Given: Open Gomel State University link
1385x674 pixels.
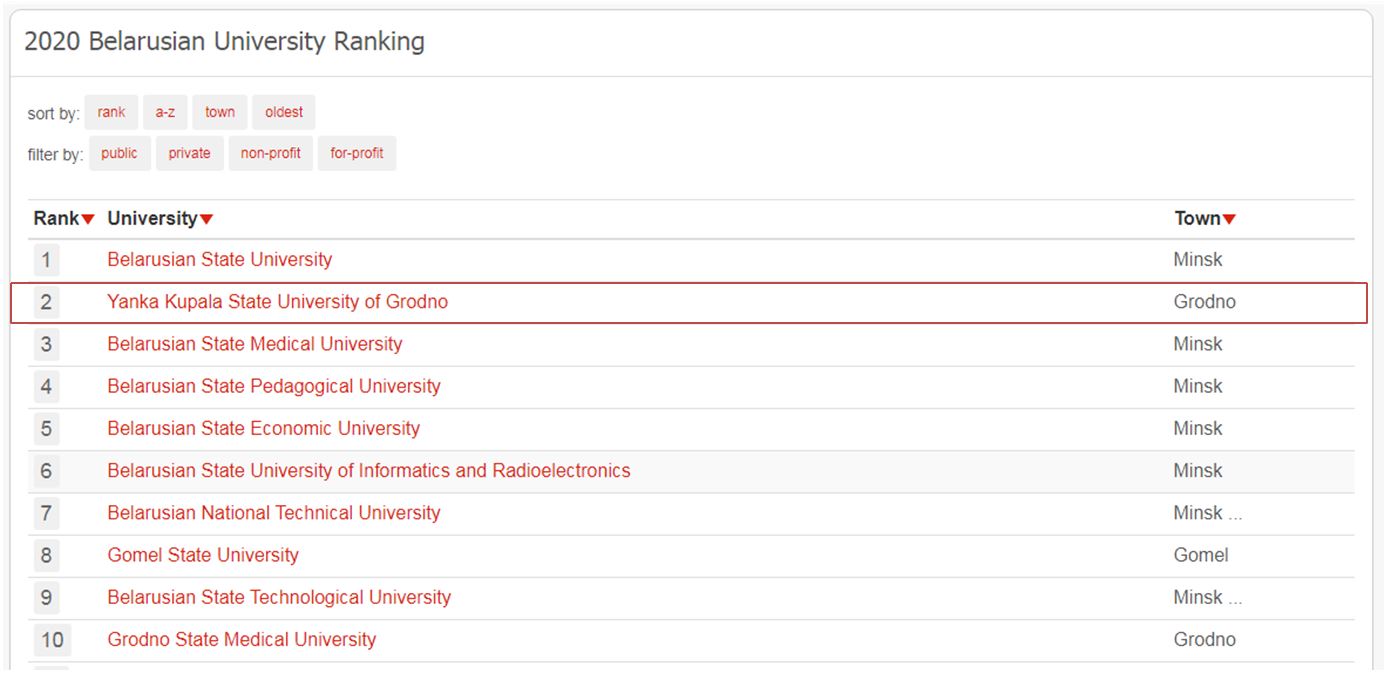Looking at the screenshot, I should pos(202,554).
